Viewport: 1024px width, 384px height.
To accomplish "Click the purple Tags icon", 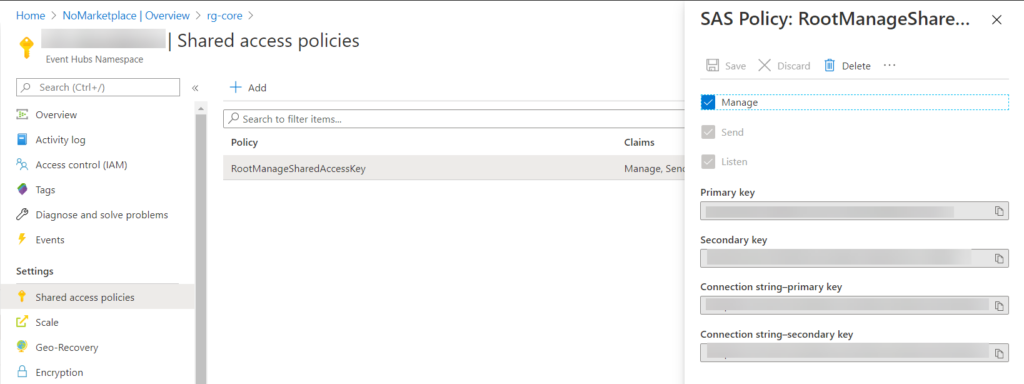I will pos(22,190).
